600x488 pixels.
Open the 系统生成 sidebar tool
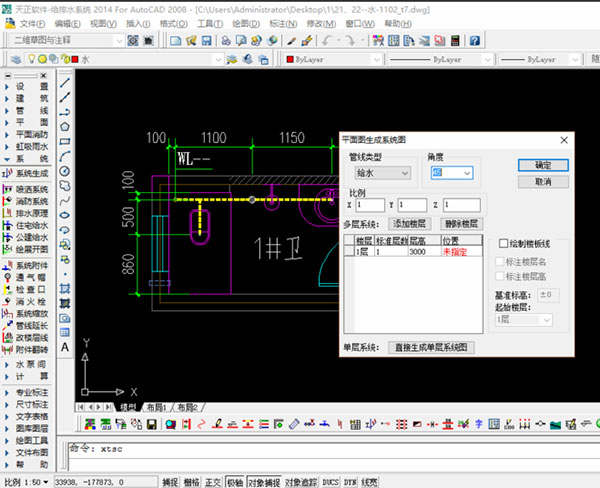tap(31, 172)
